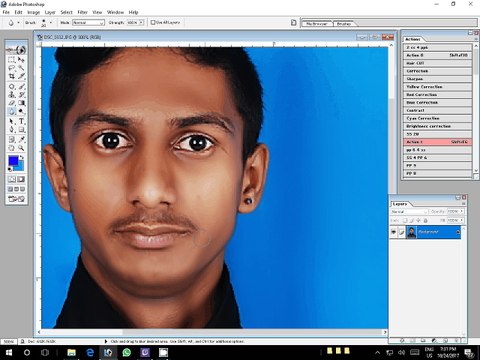
Task: Toggle the Use All Layers checkbox
Action: tap(153, 22)
